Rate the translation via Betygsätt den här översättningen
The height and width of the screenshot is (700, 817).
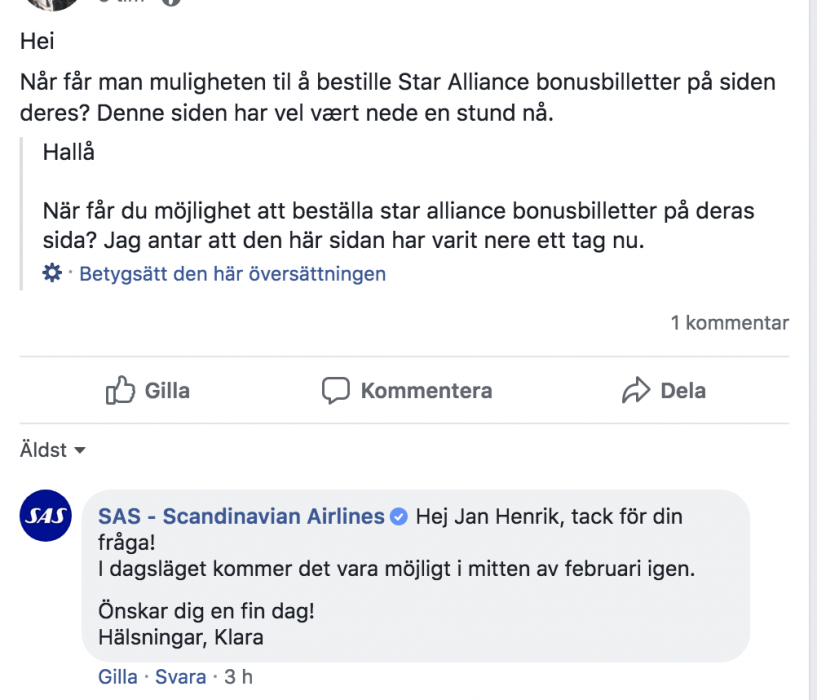(232, 273)
